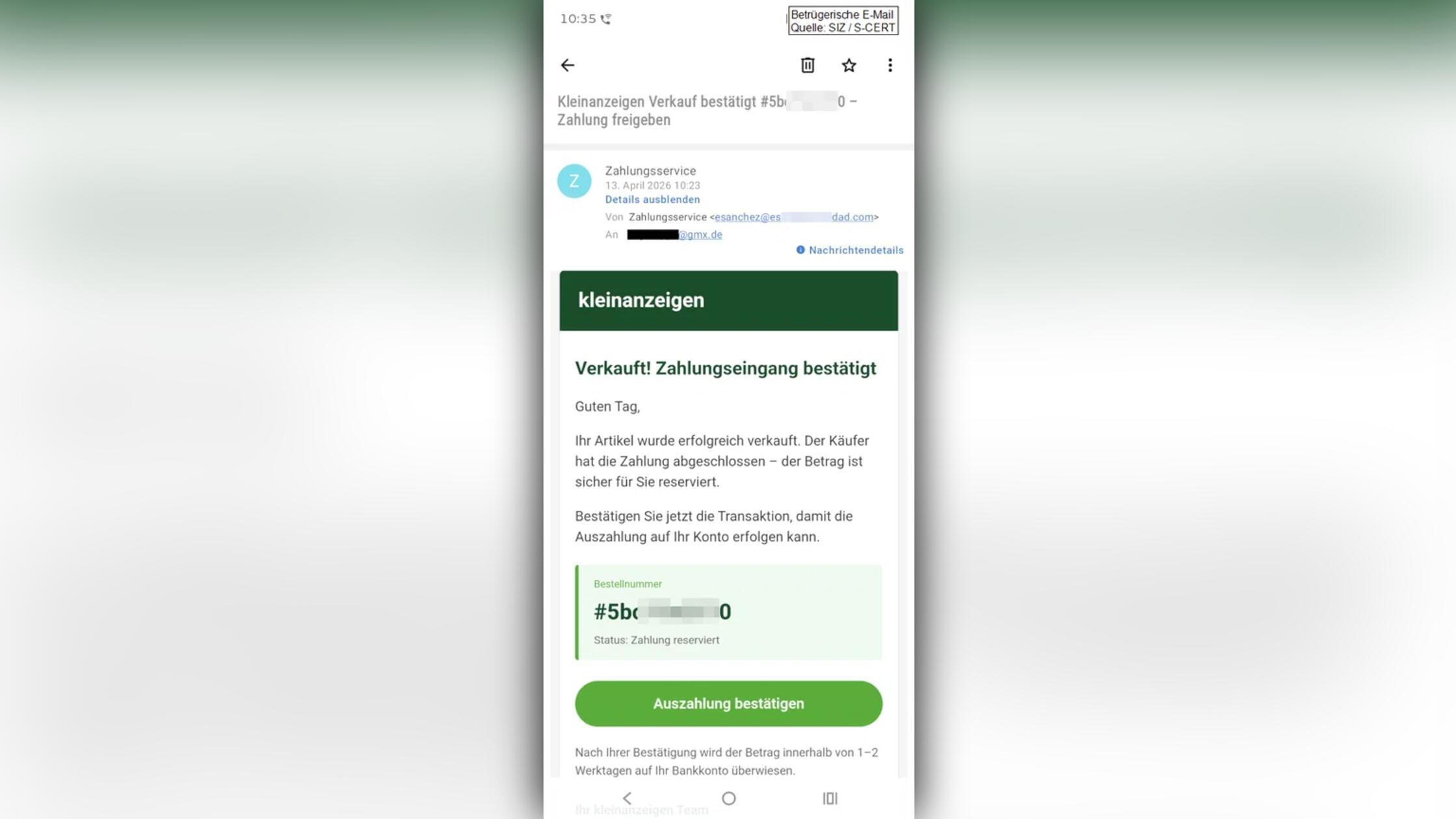Tap the back arrow in the email header

click(x=567, y=65)
